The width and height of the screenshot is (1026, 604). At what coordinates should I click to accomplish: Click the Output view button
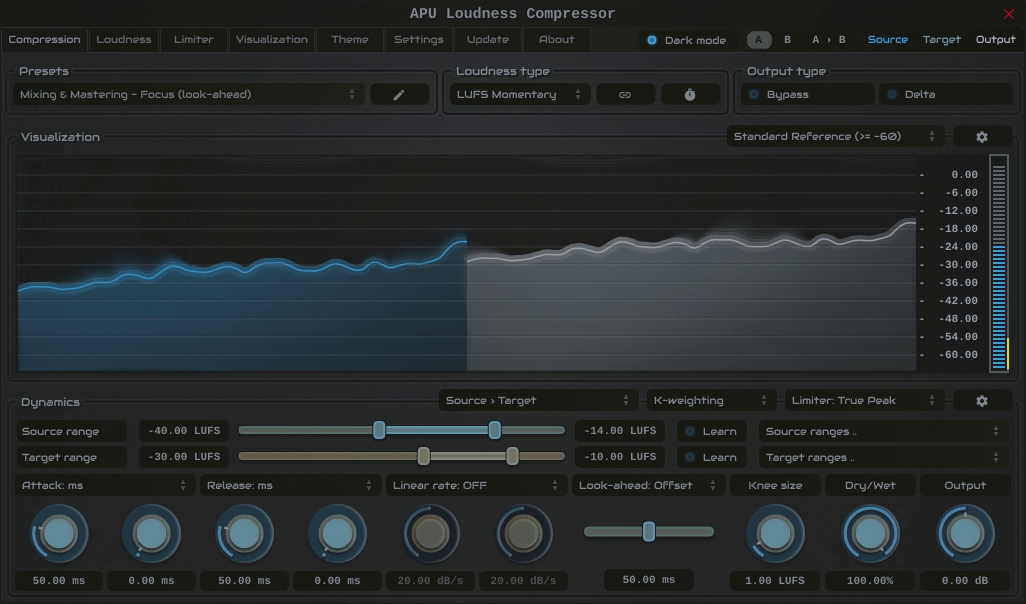(995, 40)
